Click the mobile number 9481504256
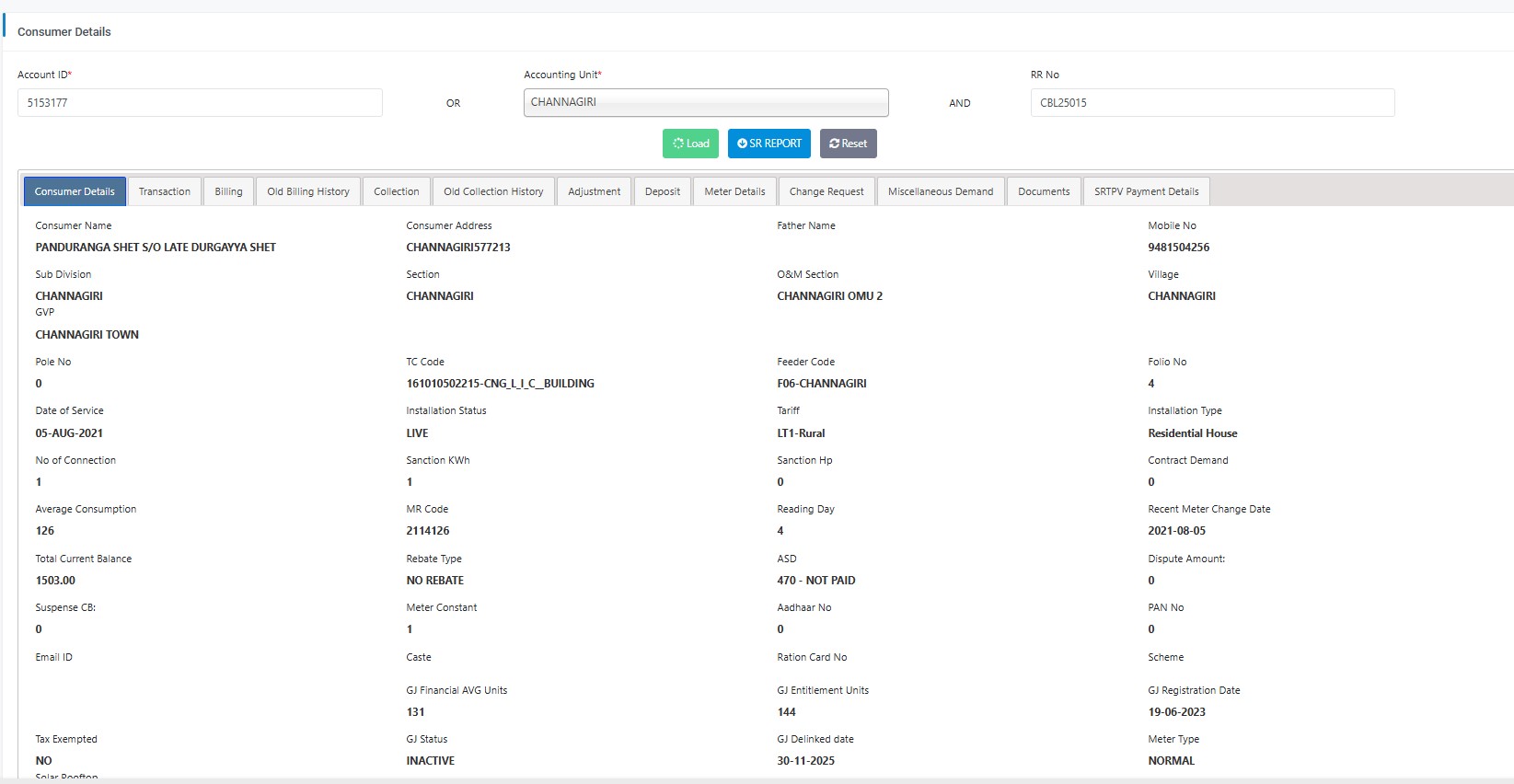 1178,248
